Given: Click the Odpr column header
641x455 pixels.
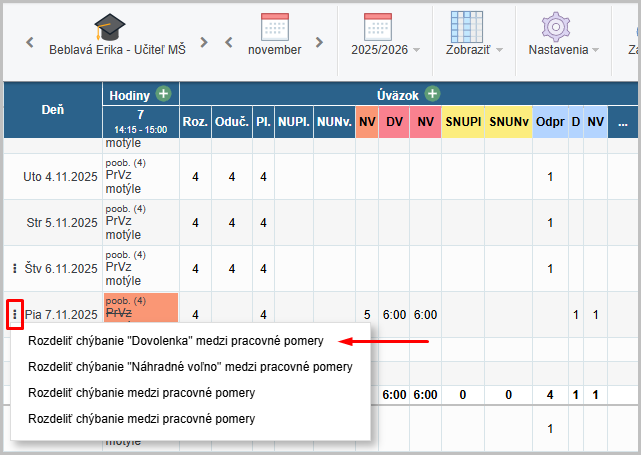Looking at the screenshot, I should pos(549,121).
